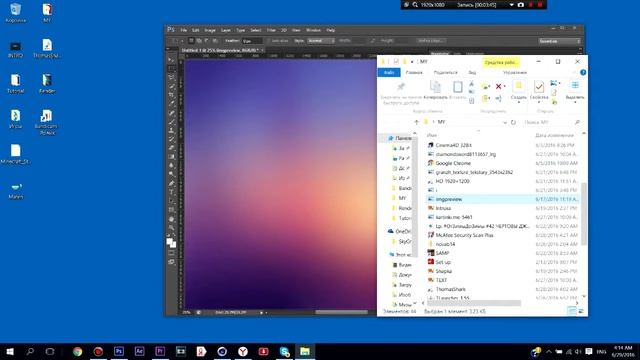
Task: Click the Explorer file list vertical scrollbar
Action: (x=584, y=213)
